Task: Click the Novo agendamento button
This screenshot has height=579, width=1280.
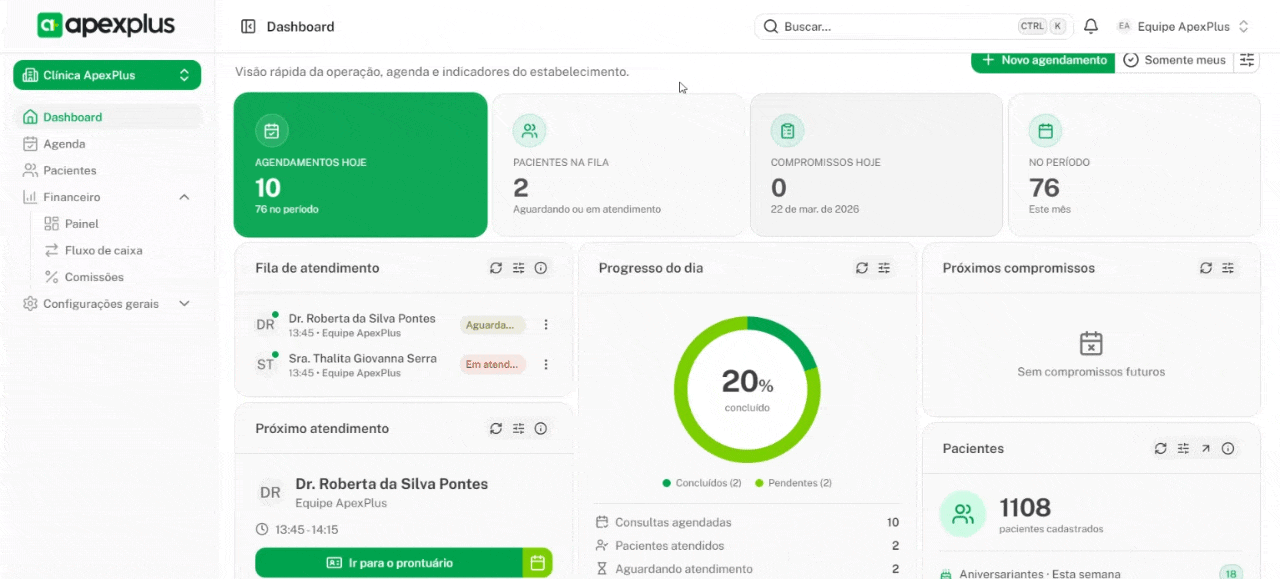Action: pyautogui.click(x=1043, y=60)
